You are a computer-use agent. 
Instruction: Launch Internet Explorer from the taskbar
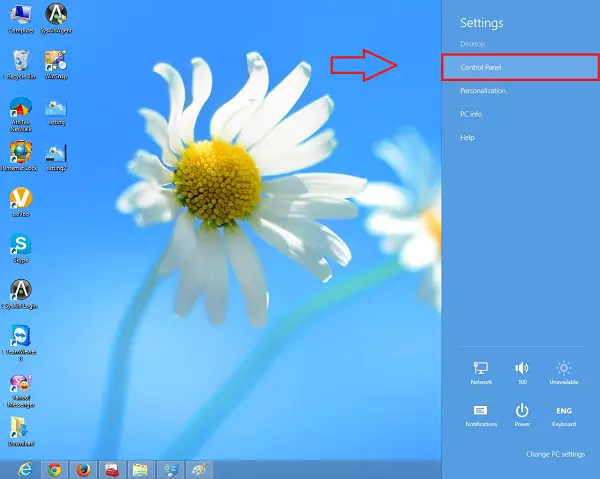pyautogui.click(x=25, y=469)
